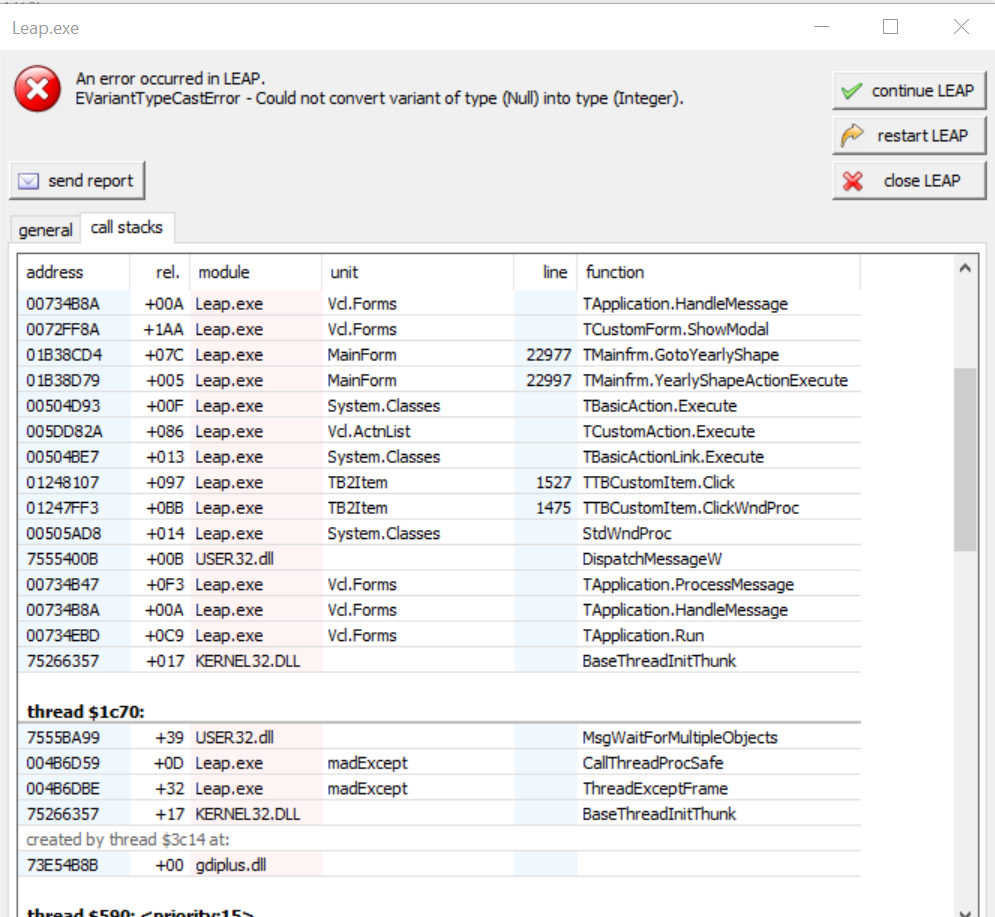Select address 7555BA99
The width and height of the screenshot is (995, 917).
point(63,737)
